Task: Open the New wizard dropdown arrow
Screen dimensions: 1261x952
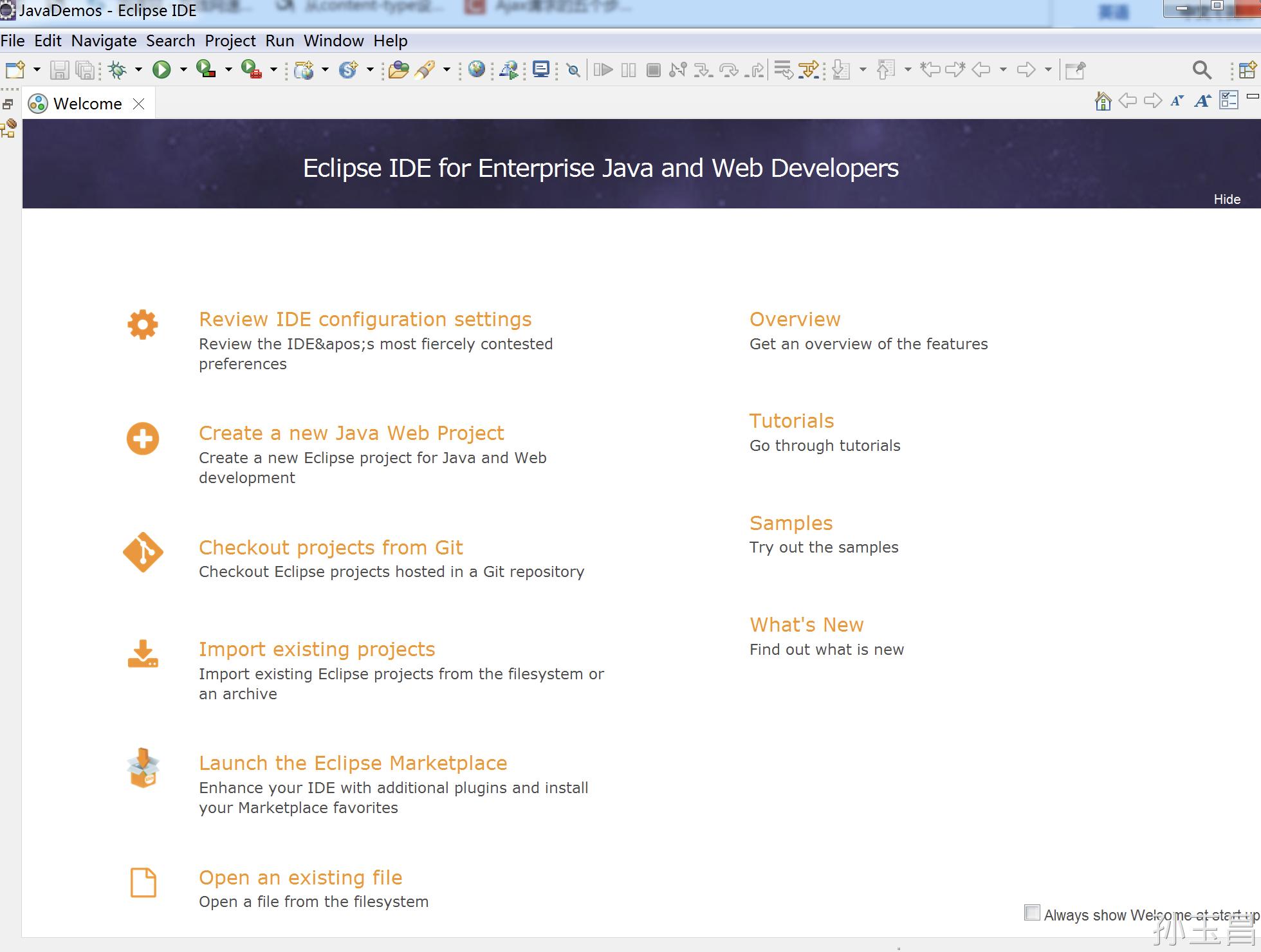Action: 36,69
